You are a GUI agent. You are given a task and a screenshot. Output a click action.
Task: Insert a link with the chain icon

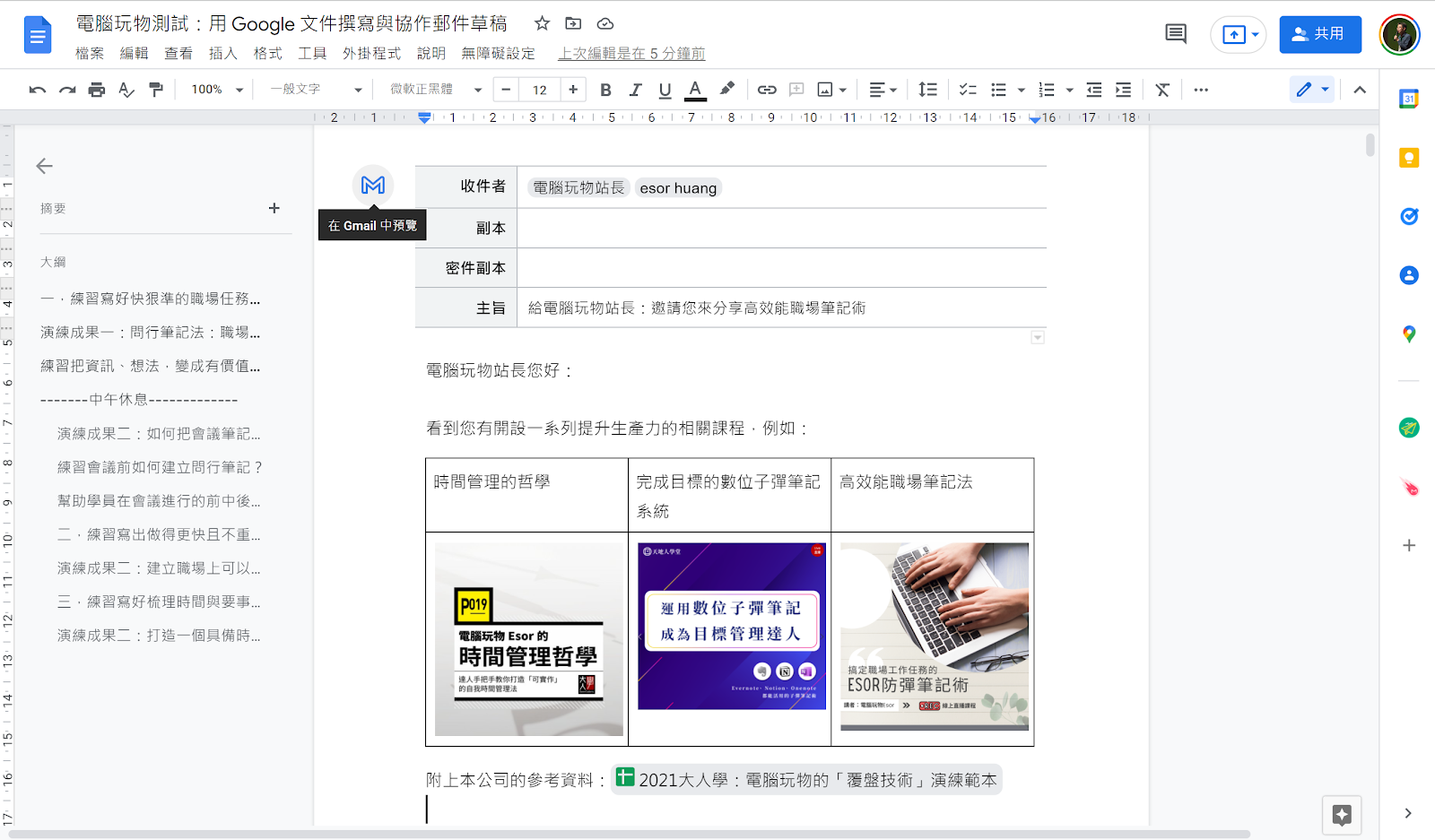pyautogui.click(x=767, y=90)
